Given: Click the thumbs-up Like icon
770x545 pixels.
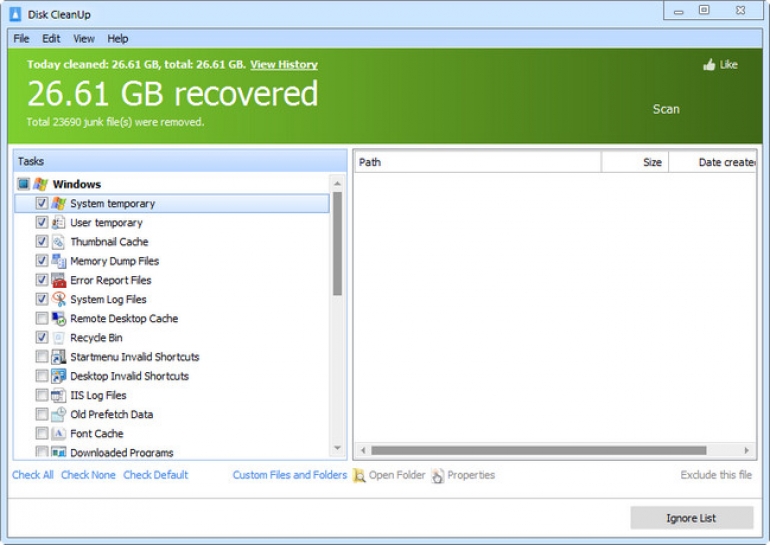Looking at the screenshot, I should [709, 64].
